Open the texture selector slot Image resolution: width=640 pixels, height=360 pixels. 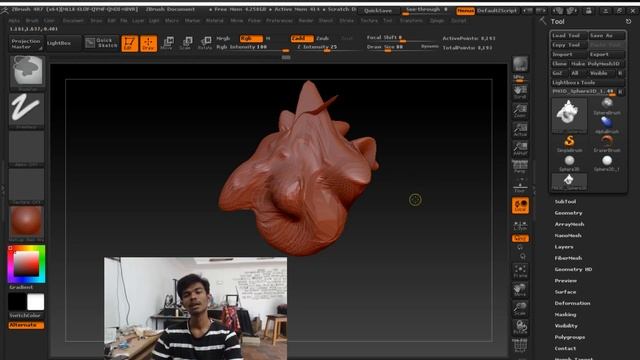pos(27,186)
